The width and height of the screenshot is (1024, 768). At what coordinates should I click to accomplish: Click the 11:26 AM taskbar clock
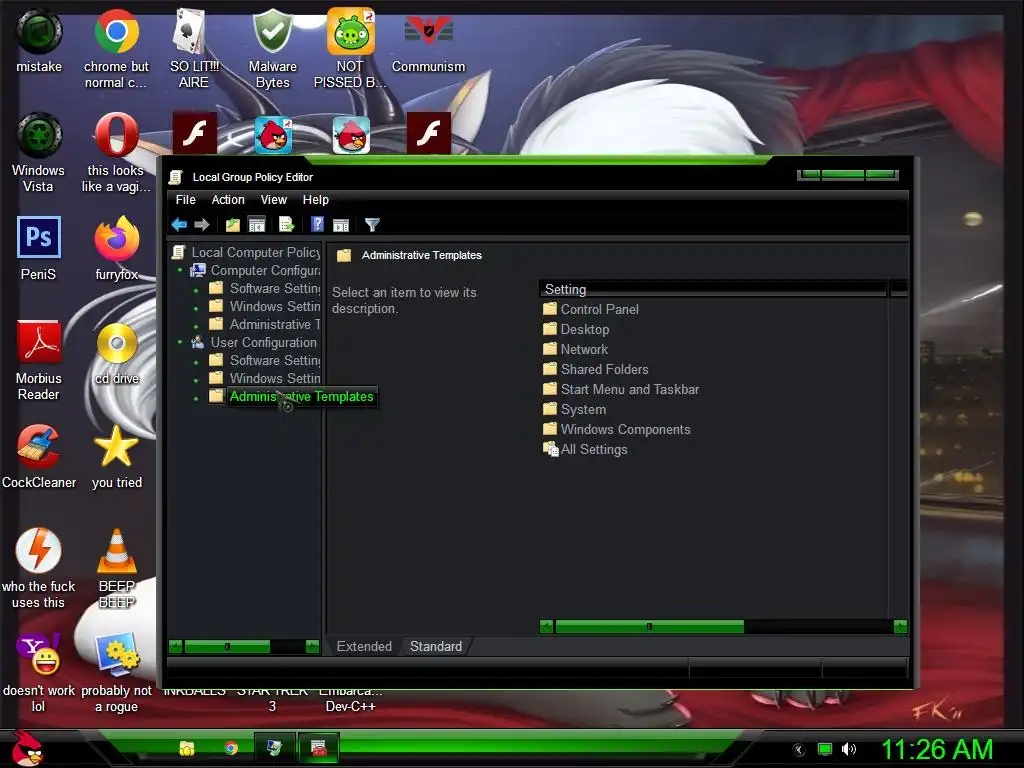pyautogui.click(x=937, y=750)
